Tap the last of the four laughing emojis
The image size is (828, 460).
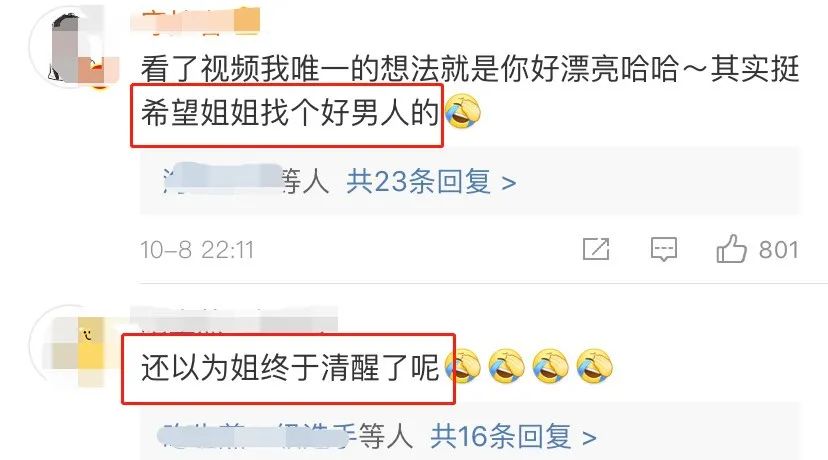click(x=595, y=366)
